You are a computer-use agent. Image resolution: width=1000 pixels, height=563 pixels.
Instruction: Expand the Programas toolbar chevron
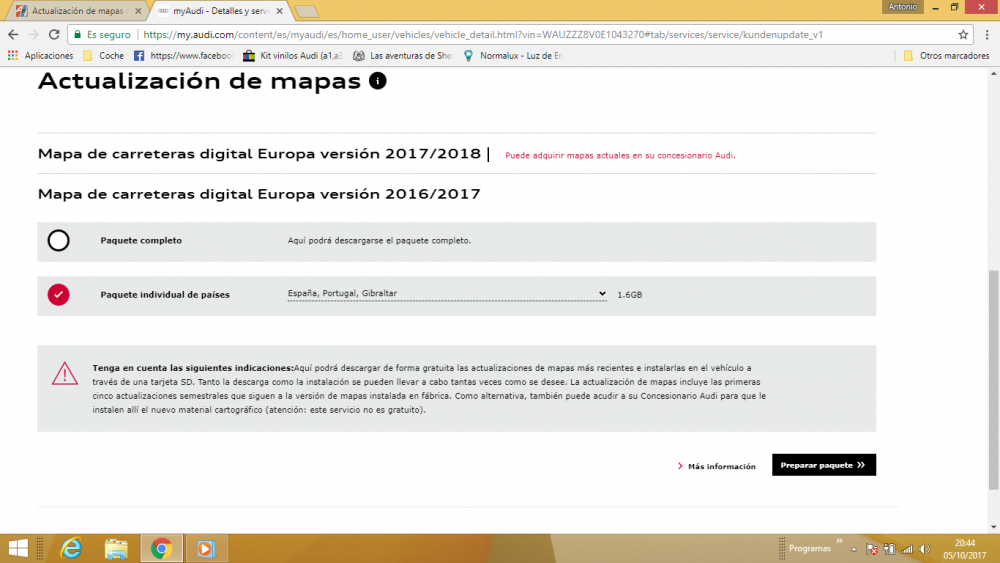(x=839, y=541)
